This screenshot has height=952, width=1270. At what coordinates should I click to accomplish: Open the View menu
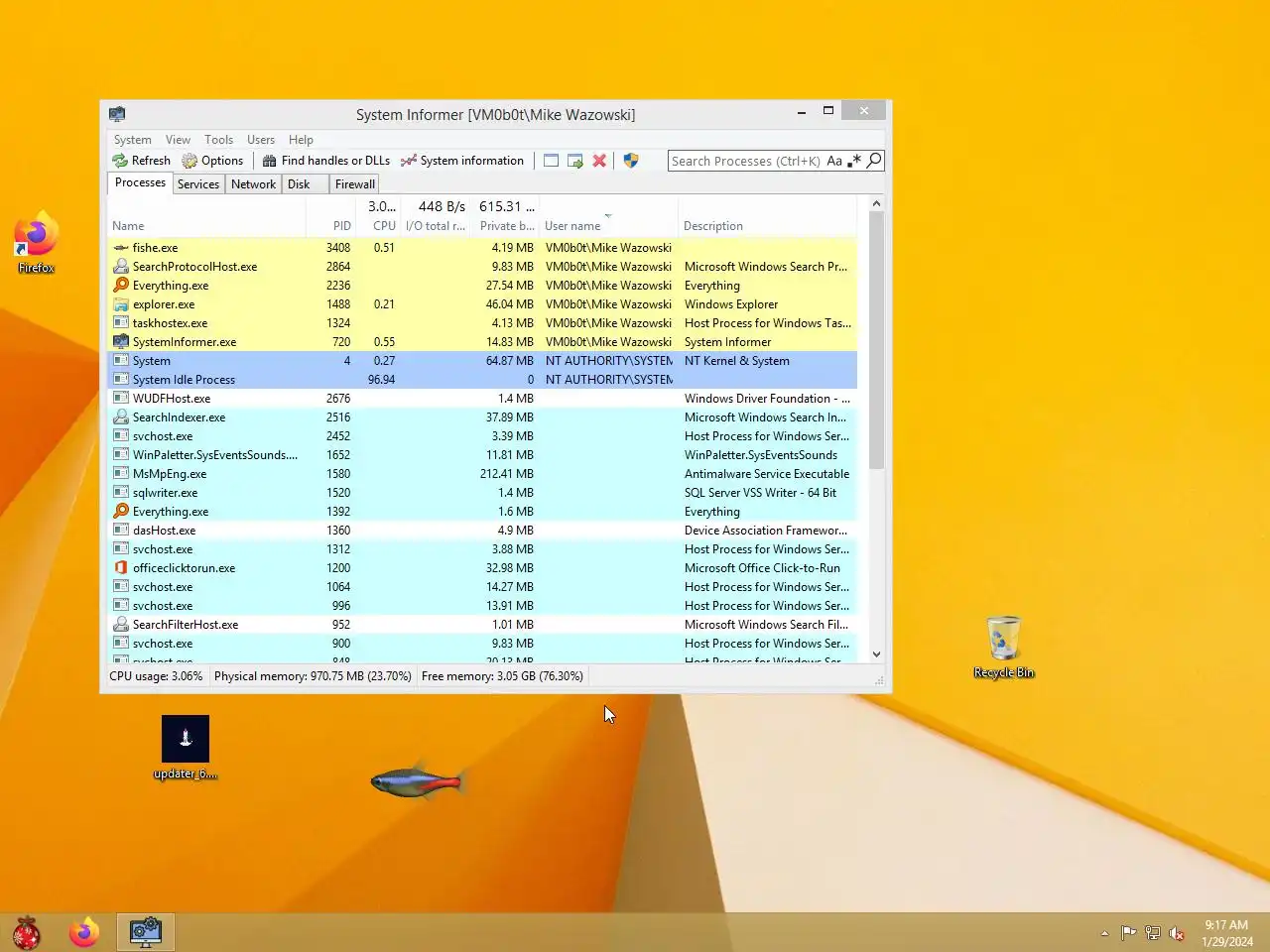178,140
